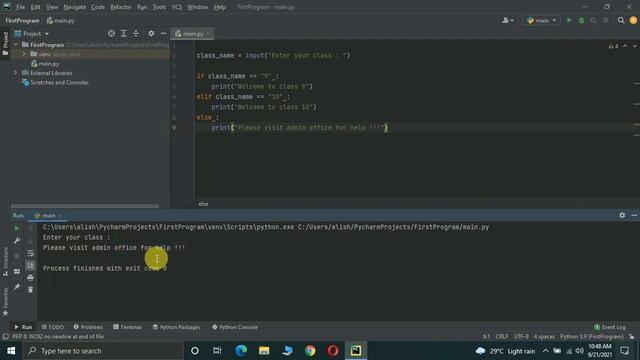This screenshot has width=640, height=360.
Task: Open run configuration wrench icon
Action: pyautogui.click(x=17, y=241)
